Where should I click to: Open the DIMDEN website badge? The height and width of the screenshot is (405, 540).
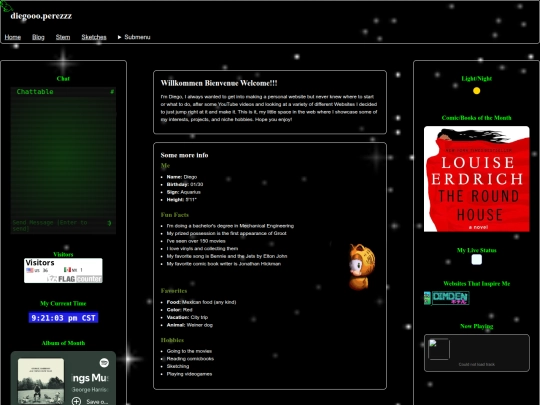pos(447,298)
